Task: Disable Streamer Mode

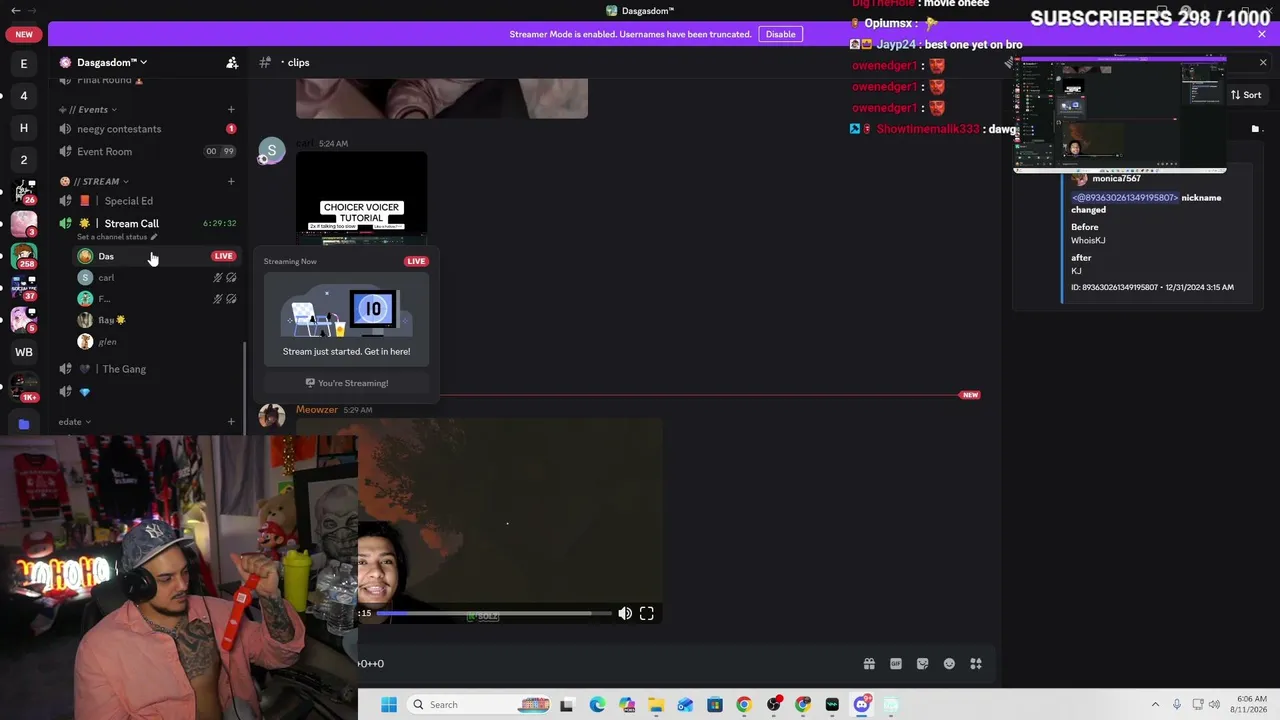Action: pyautogui.click(x=780, y=34)
